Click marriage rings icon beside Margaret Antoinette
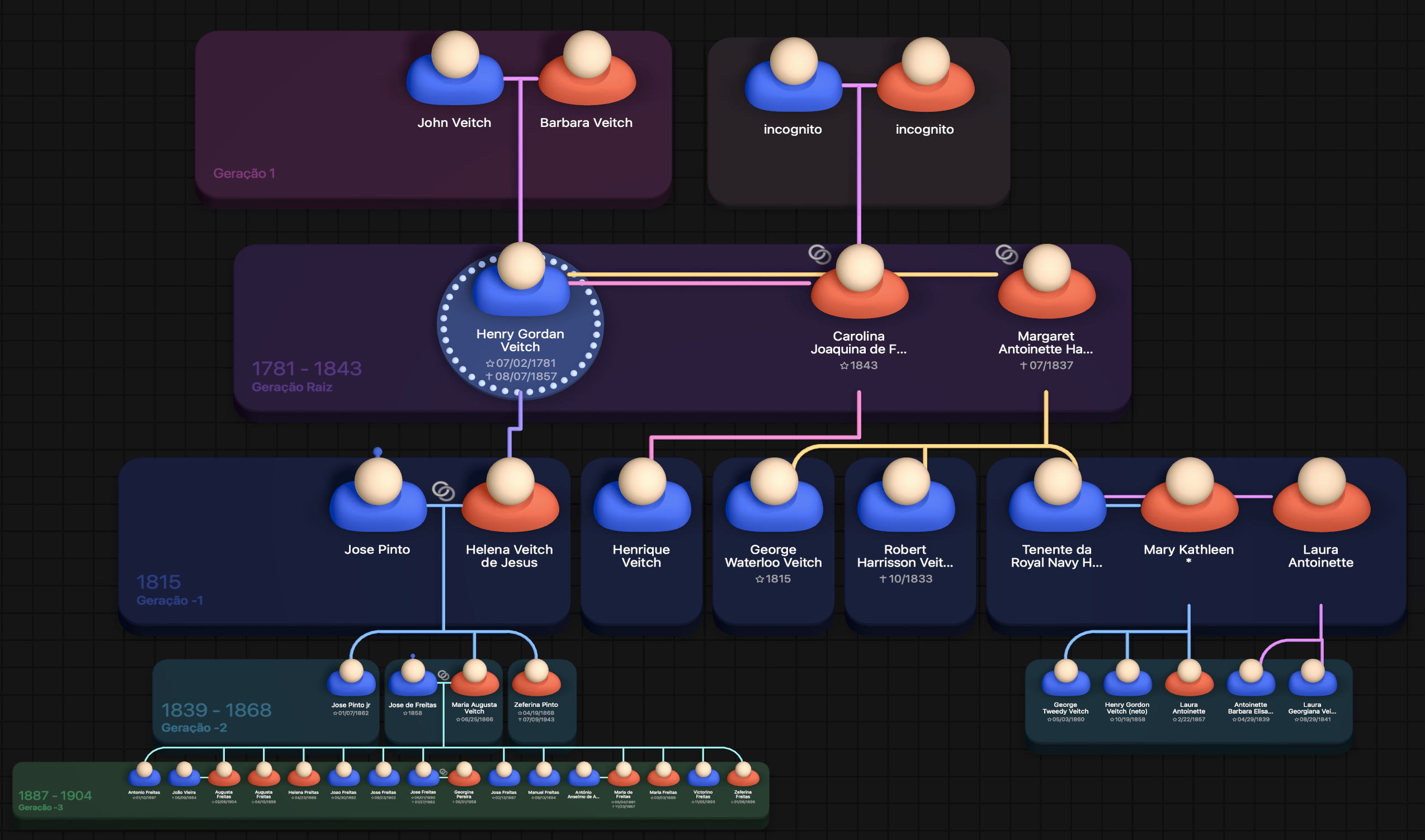1425x840 pixels. [x=1007, y=254]
